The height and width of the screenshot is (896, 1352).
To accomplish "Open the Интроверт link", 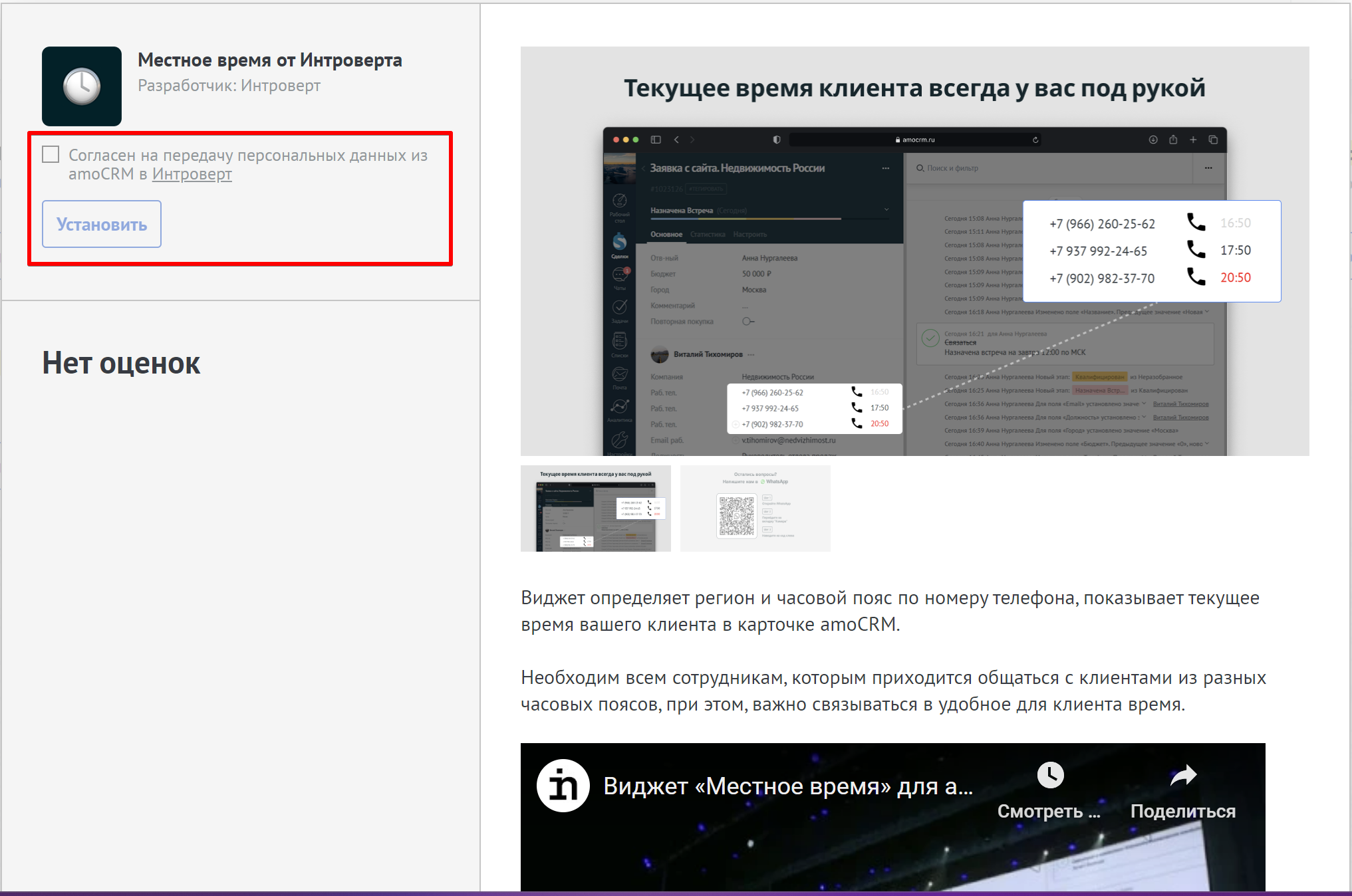I will (x=192, y=174).
